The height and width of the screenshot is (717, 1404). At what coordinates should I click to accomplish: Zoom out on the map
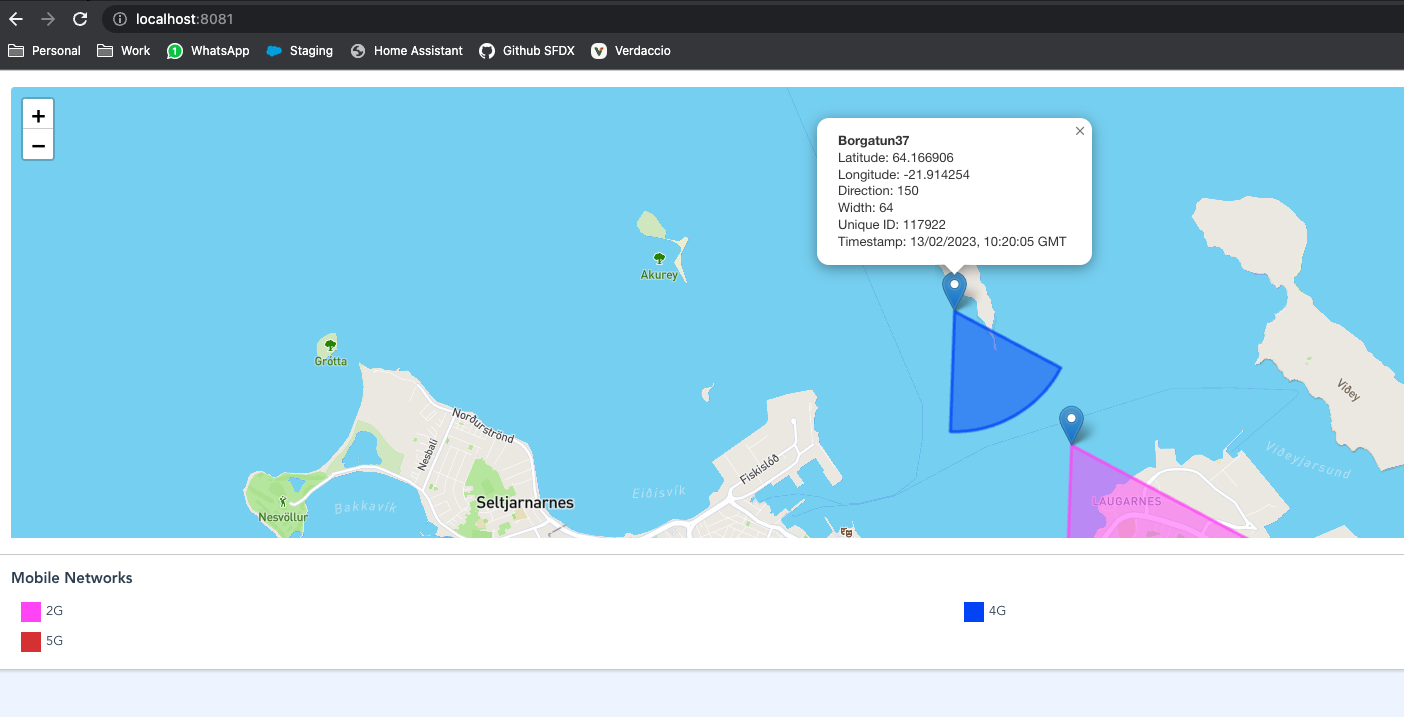[x=38, y=145]
